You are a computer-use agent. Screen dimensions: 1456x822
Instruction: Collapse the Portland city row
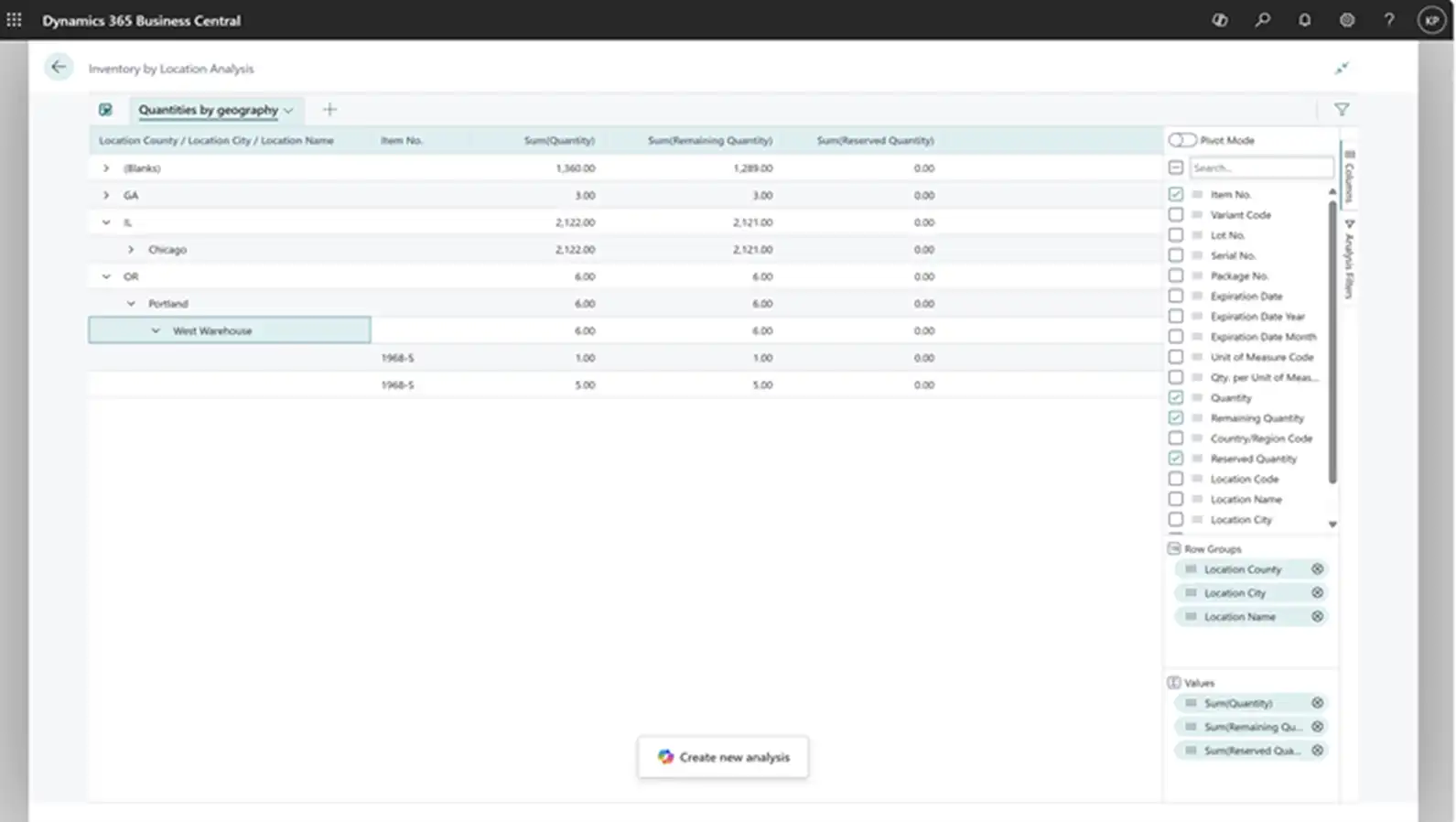click(x=131, y=303)
